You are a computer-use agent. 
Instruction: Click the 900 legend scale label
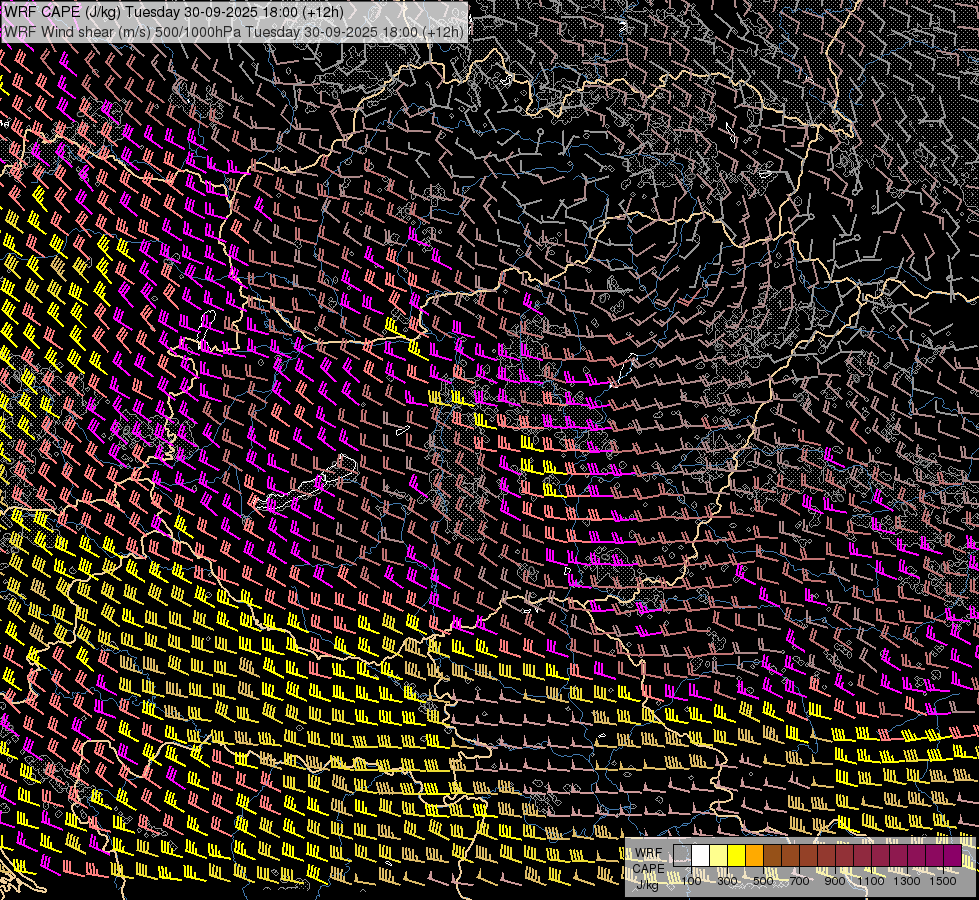[x=835, y=881]
